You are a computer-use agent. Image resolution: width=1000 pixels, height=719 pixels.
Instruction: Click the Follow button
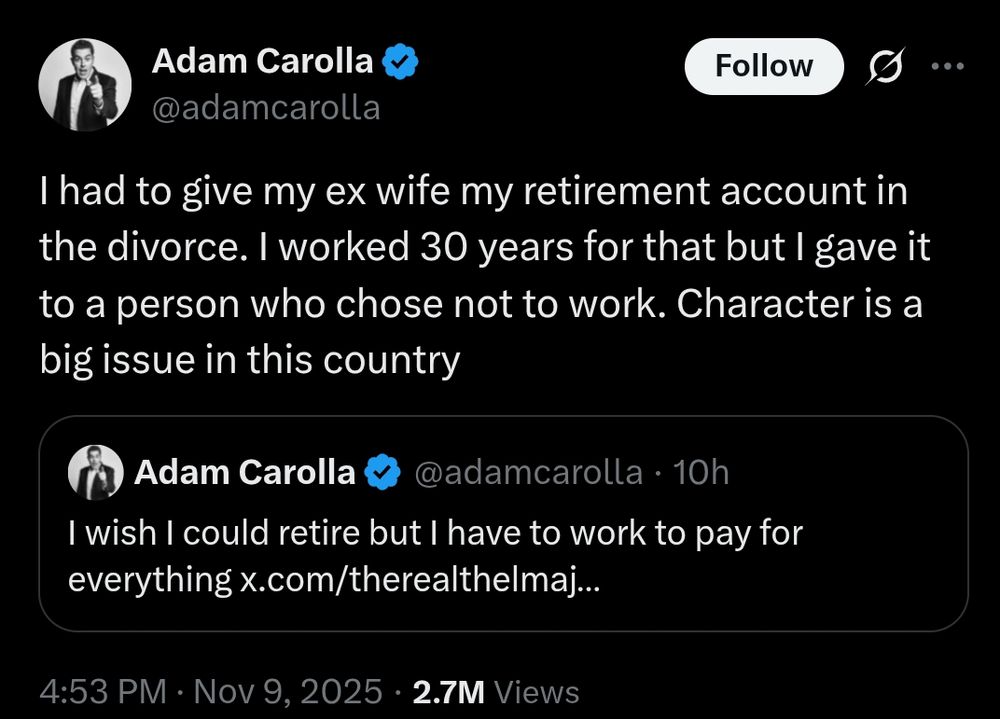click(x=763, y=66)
